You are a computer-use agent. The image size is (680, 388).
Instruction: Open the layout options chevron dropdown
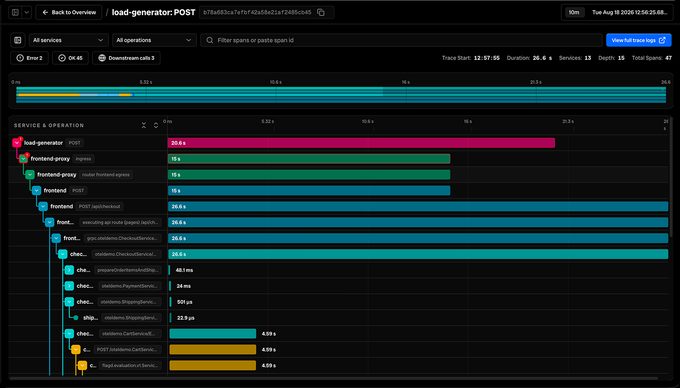(x=26, y=13)
